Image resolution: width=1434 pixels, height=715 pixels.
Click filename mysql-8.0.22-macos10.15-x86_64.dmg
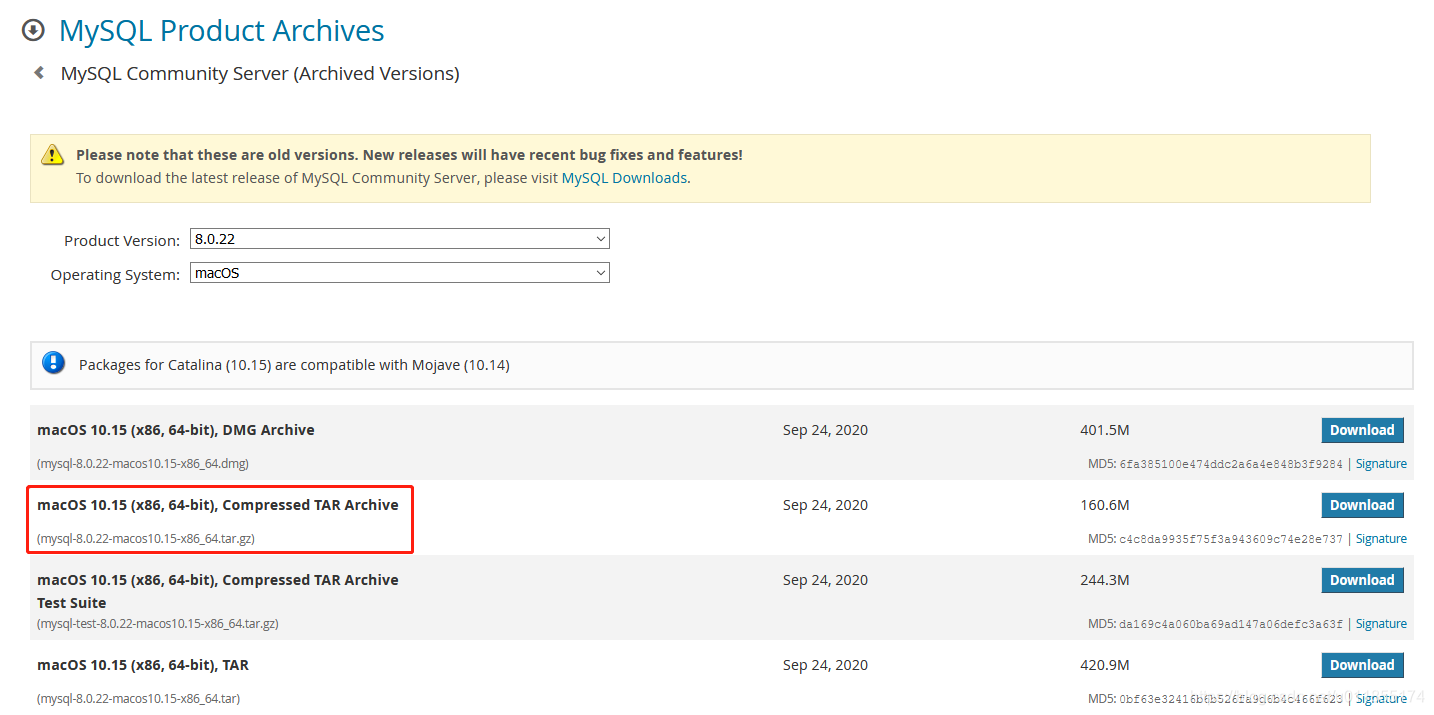pyautogui.click(x=143, y=464)
